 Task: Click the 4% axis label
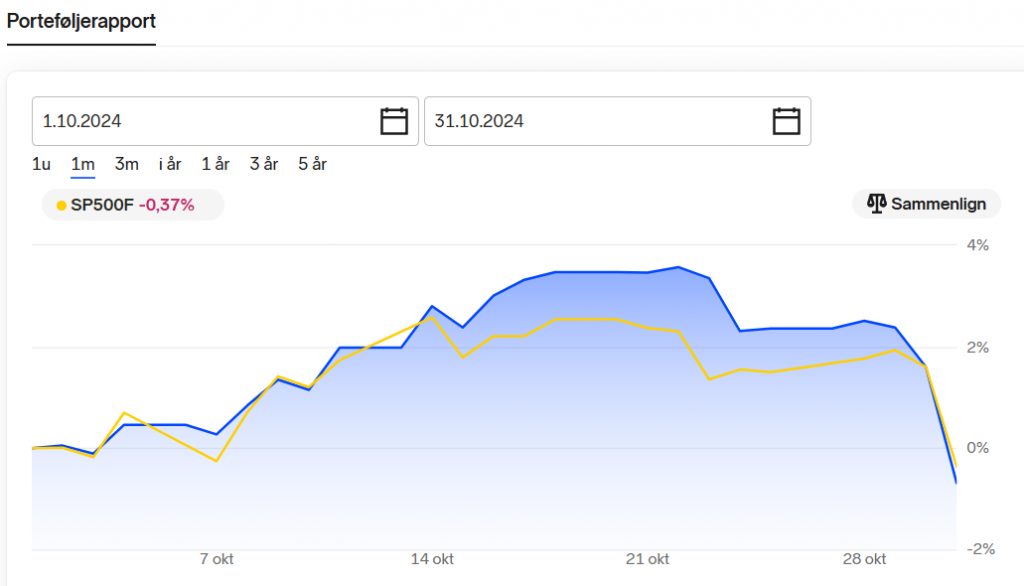point(978,245)
